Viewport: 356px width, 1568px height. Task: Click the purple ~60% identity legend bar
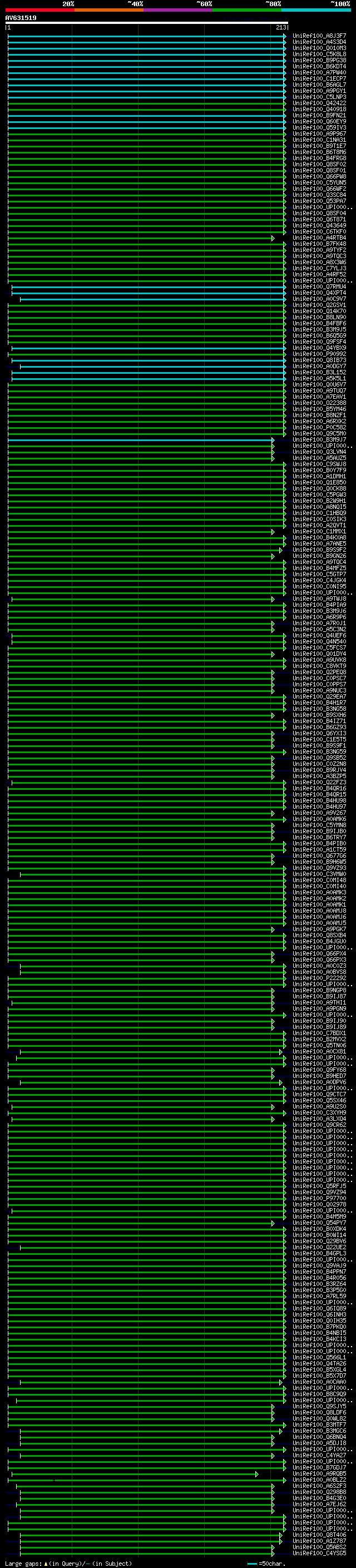tap(179, 10)
